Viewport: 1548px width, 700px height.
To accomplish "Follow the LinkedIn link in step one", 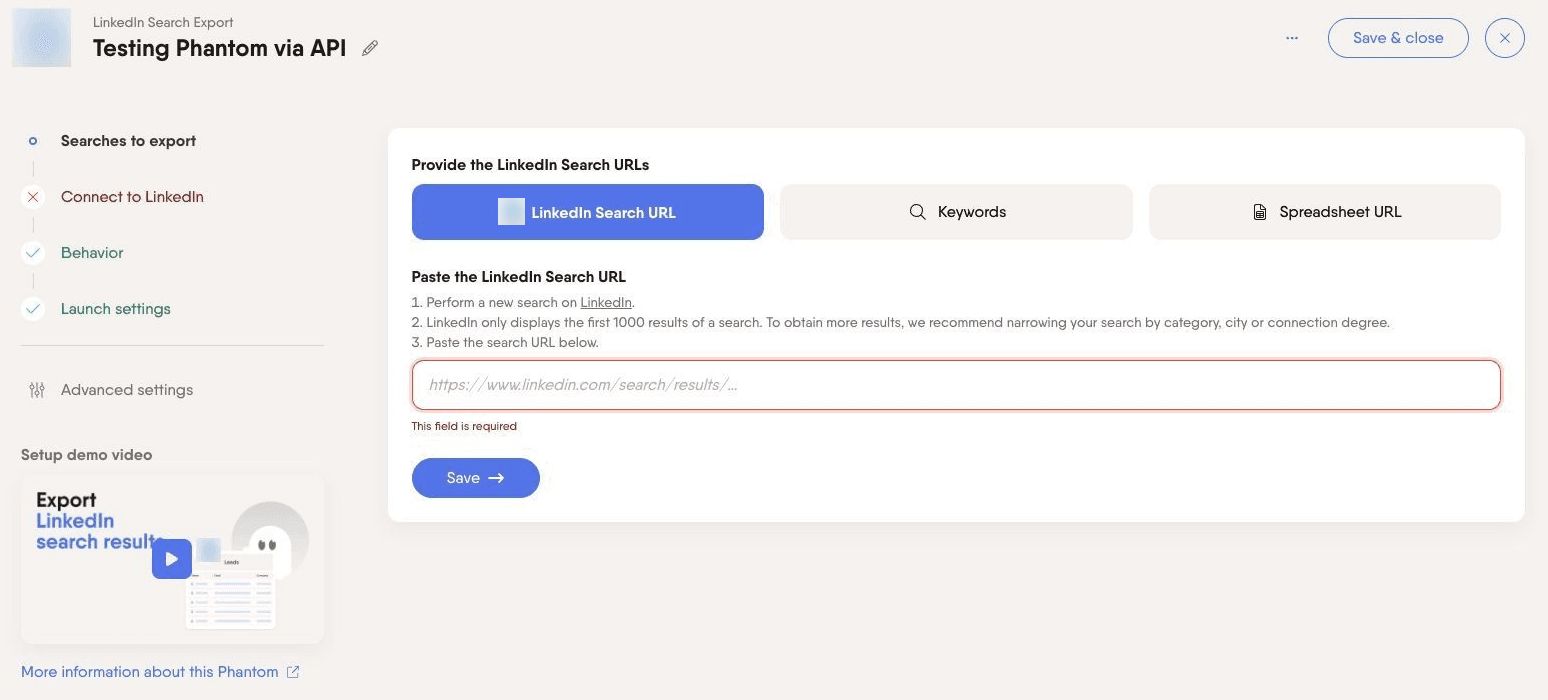I will (606, 302).
